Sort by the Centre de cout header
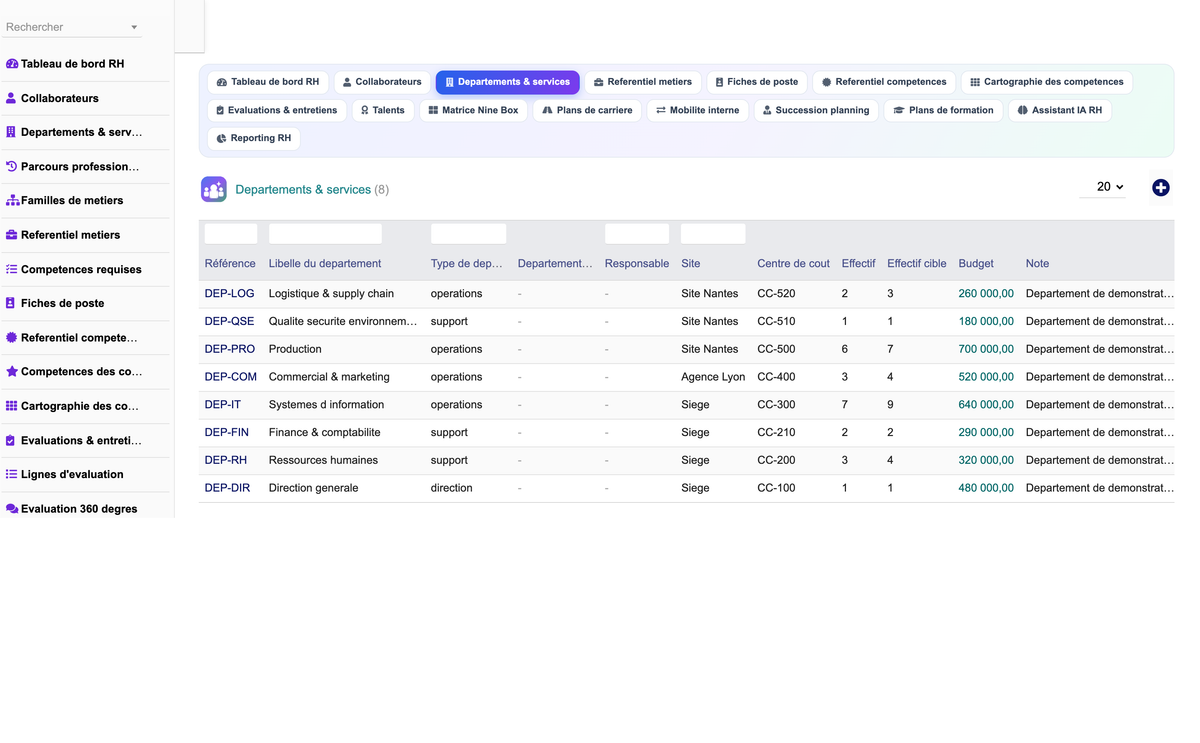1200x743 pixels. click(x=793, y=264)
